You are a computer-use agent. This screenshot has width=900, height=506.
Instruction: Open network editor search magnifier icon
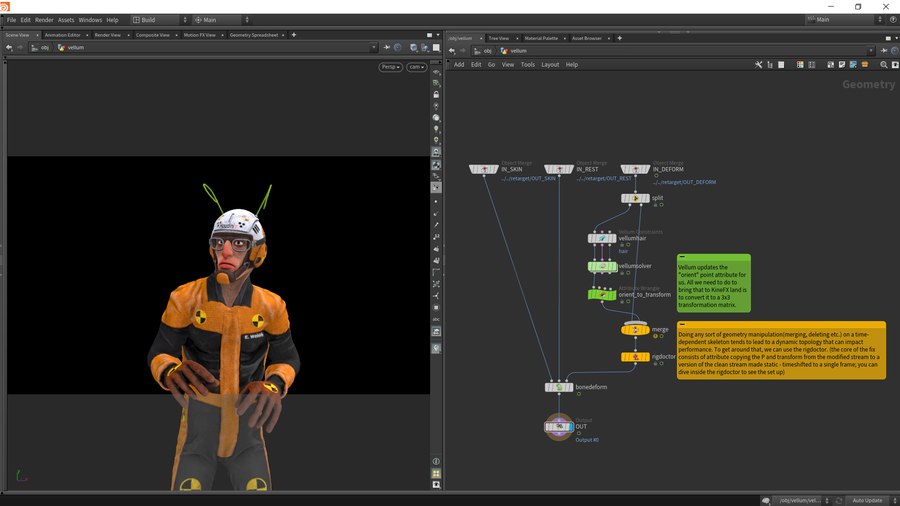(x=882, y=64)
